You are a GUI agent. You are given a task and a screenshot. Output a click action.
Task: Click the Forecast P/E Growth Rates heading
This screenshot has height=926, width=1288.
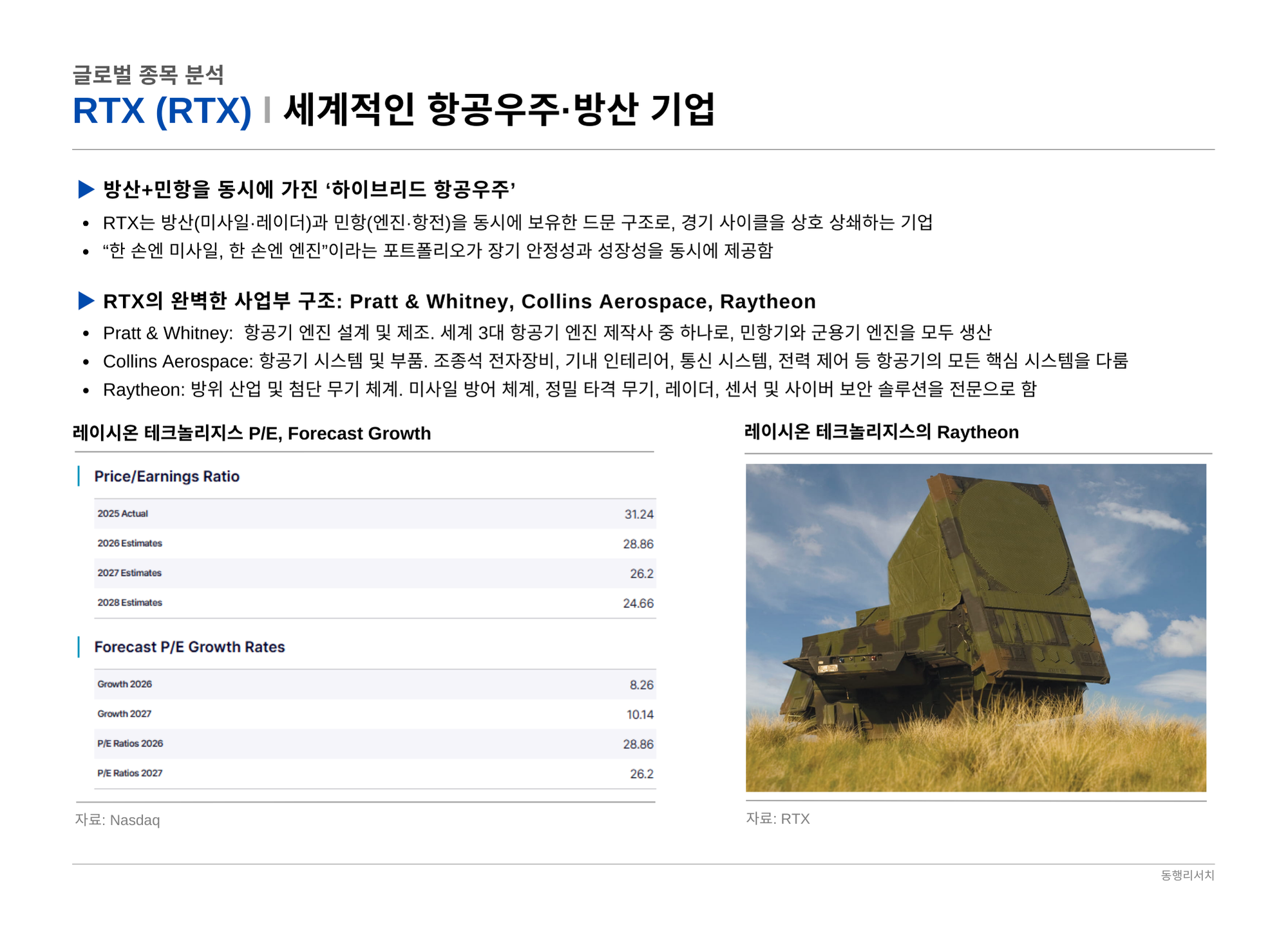pyautogui.click(x=189, y=647)
